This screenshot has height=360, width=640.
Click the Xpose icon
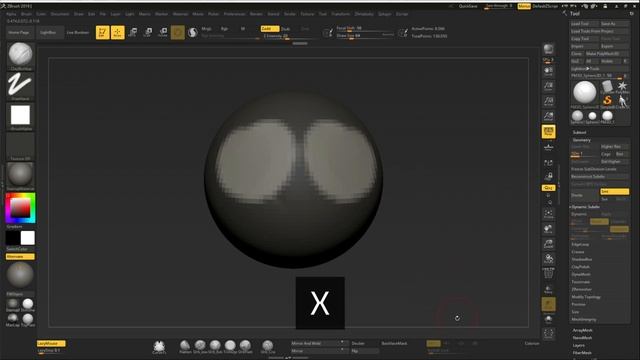pos(549,333)
